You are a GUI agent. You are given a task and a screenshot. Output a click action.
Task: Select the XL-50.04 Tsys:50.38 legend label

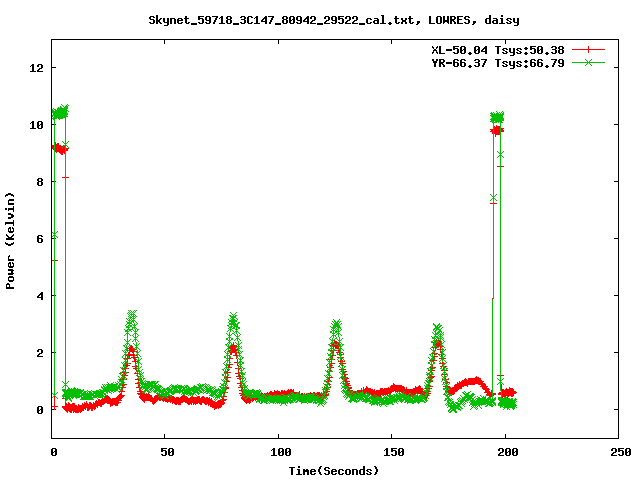pos(498,50)
